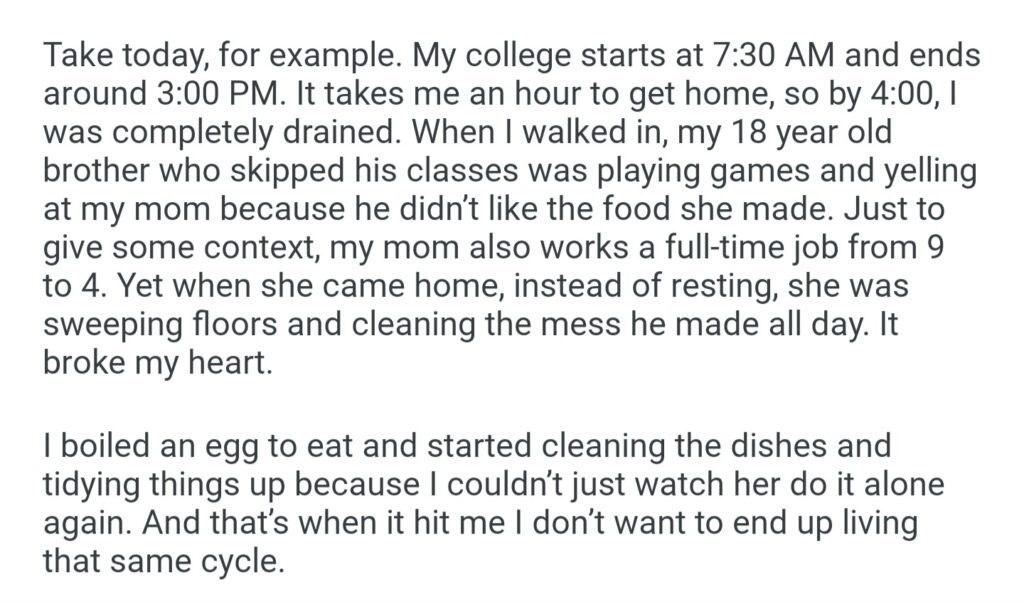Click the phrase 'full-time job'
Image resolution: width=1024 pixels, height=602 pixels.
750,247
